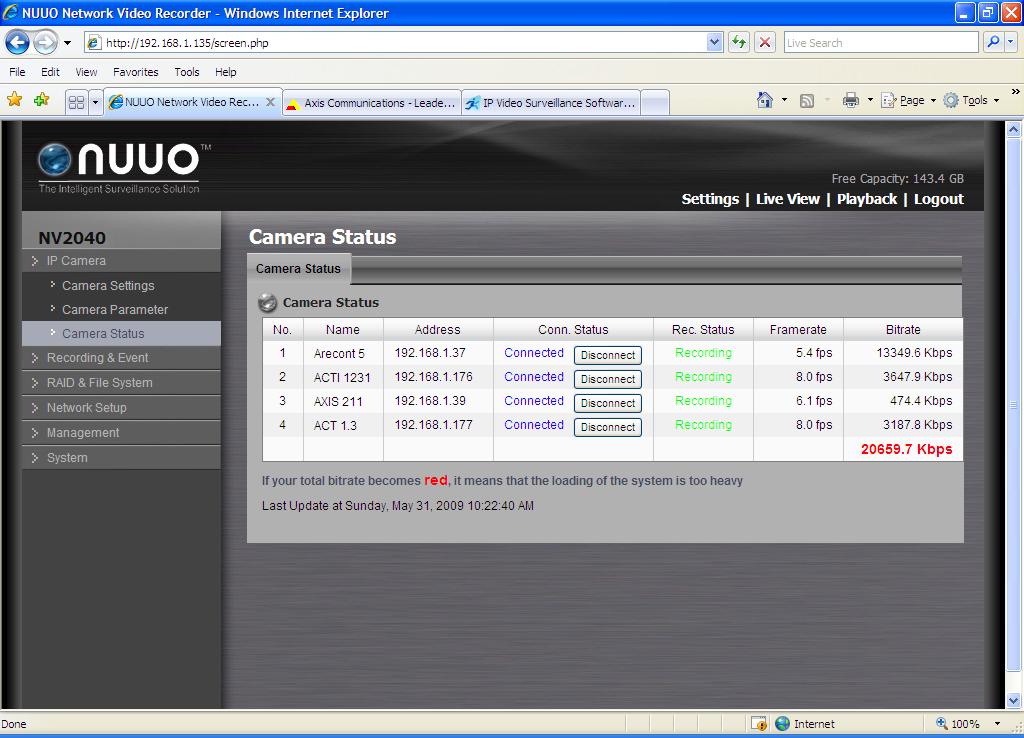The image size is (1024, 738).
Task: Open the Page toolbar menu
Action: 908,100
